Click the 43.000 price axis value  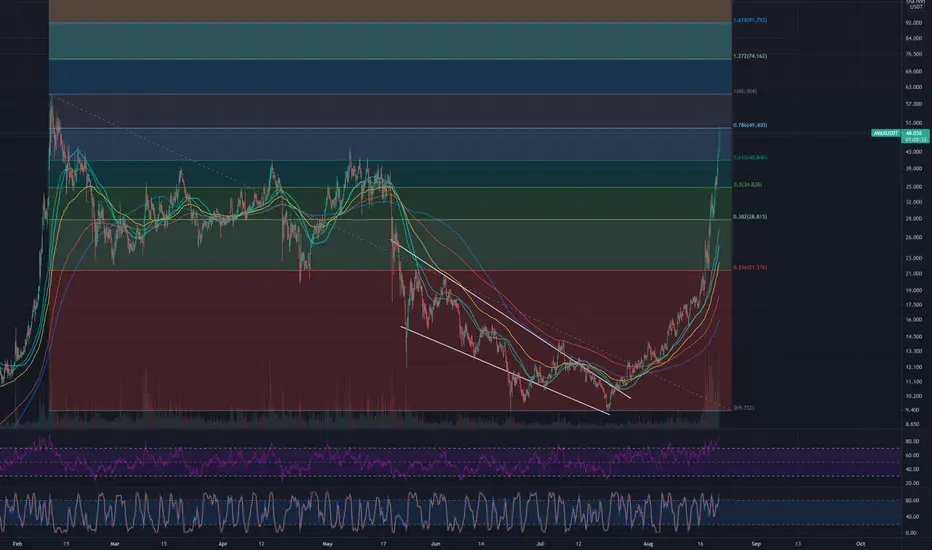(x=913, y=153)
